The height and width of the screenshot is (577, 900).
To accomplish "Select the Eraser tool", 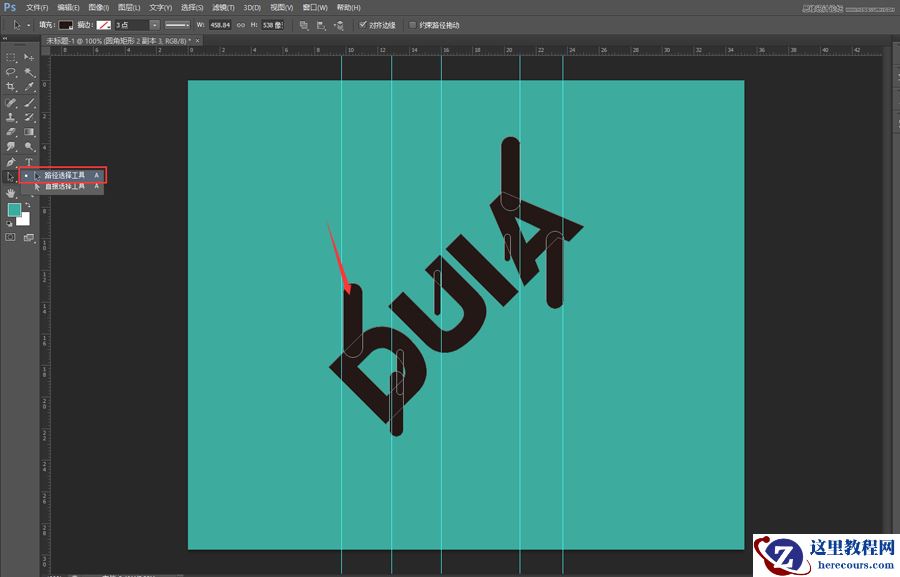I will coord(11,131).
